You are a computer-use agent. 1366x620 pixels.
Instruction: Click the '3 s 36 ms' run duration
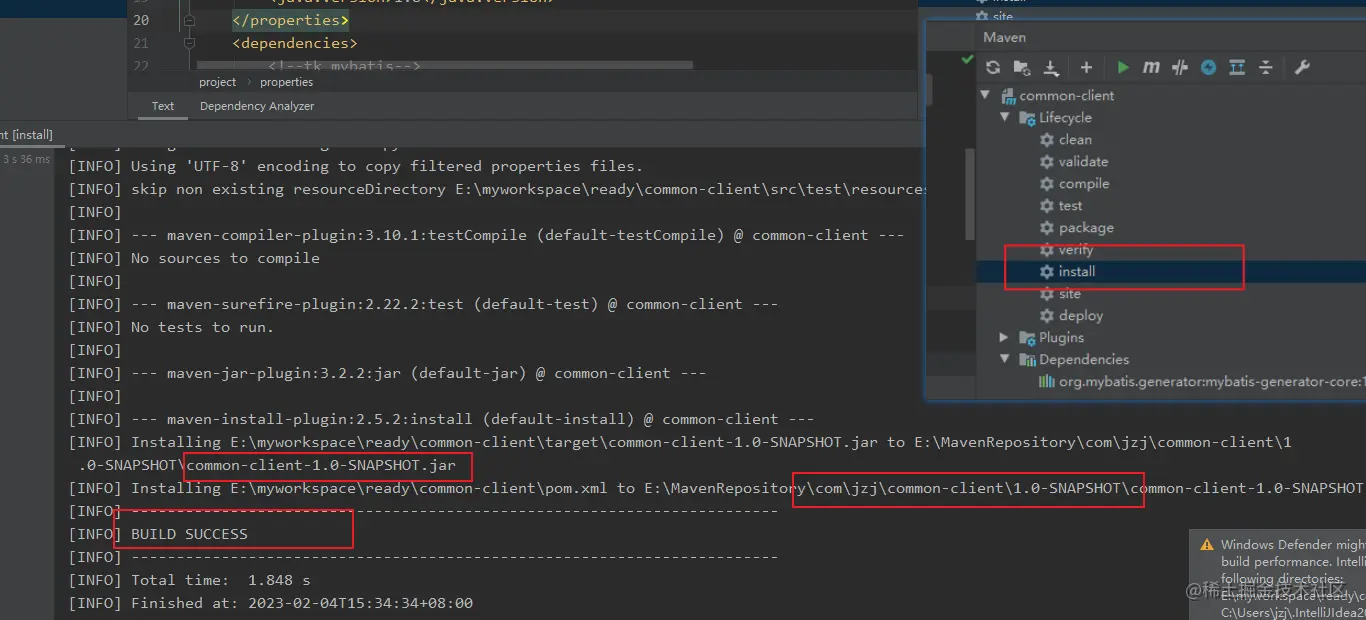[26, 159]
